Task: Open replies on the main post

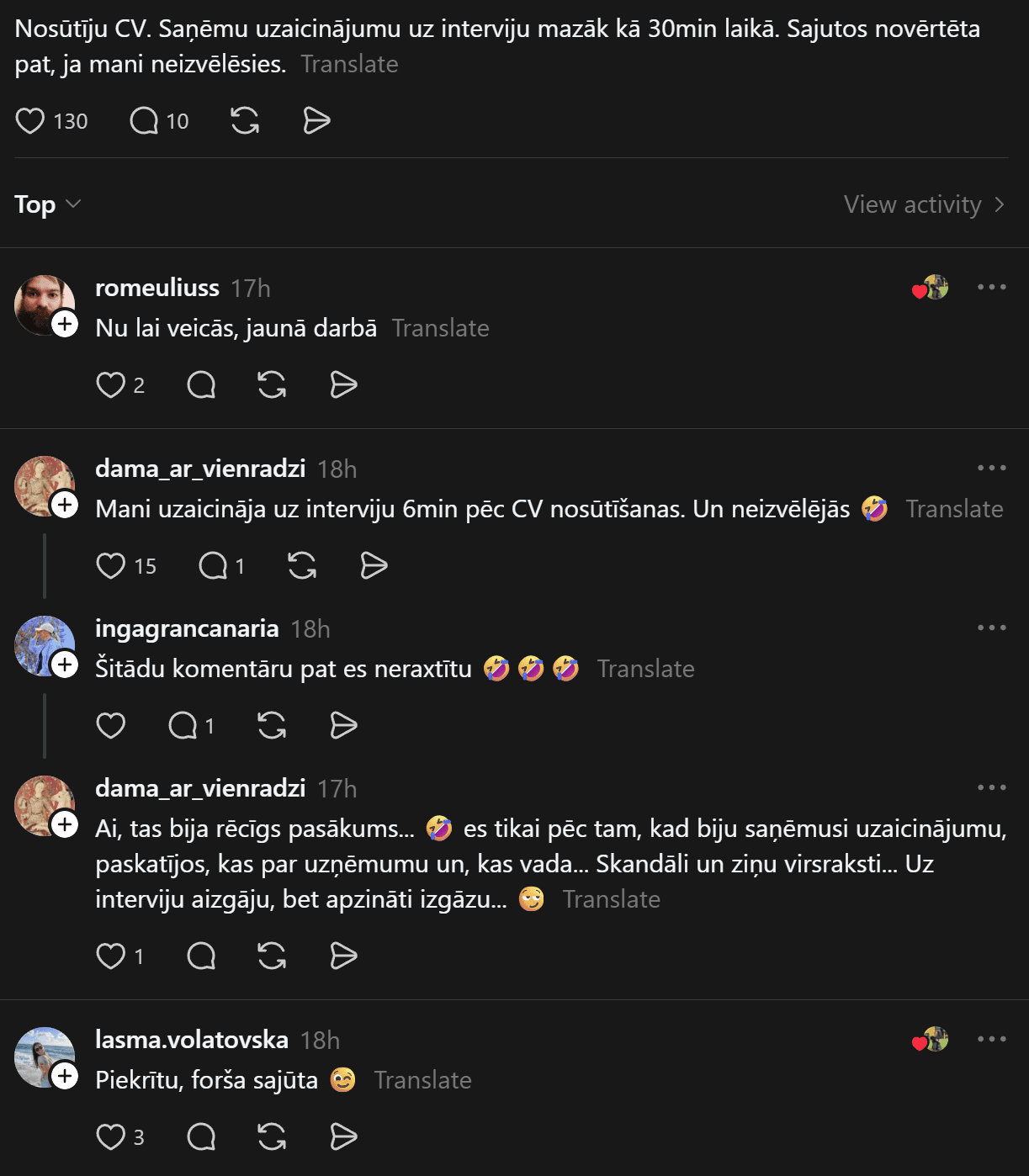Action: 145,121
